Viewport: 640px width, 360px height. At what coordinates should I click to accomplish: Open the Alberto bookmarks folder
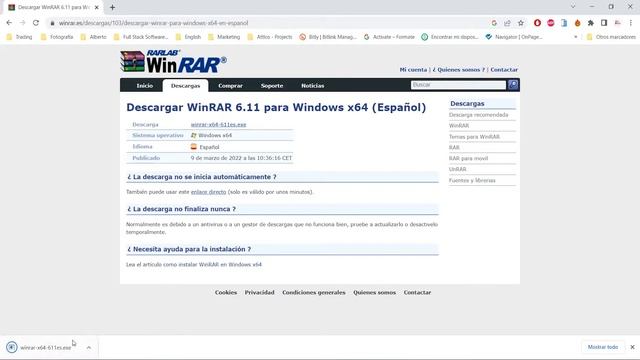pos(93,37)
